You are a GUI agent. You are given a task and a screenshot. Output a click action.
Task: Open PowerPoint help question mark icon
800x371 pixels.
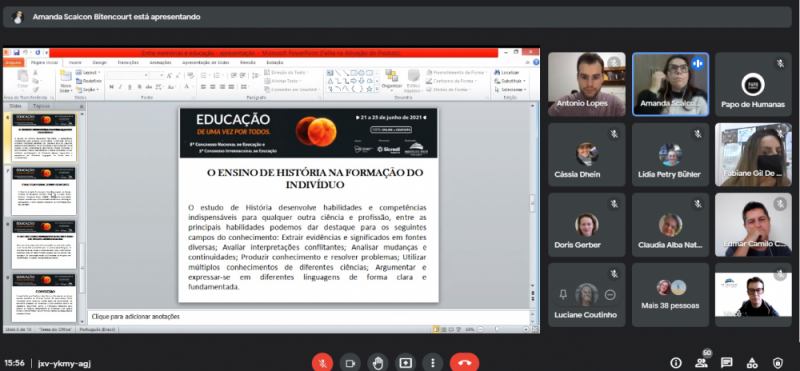536,62
